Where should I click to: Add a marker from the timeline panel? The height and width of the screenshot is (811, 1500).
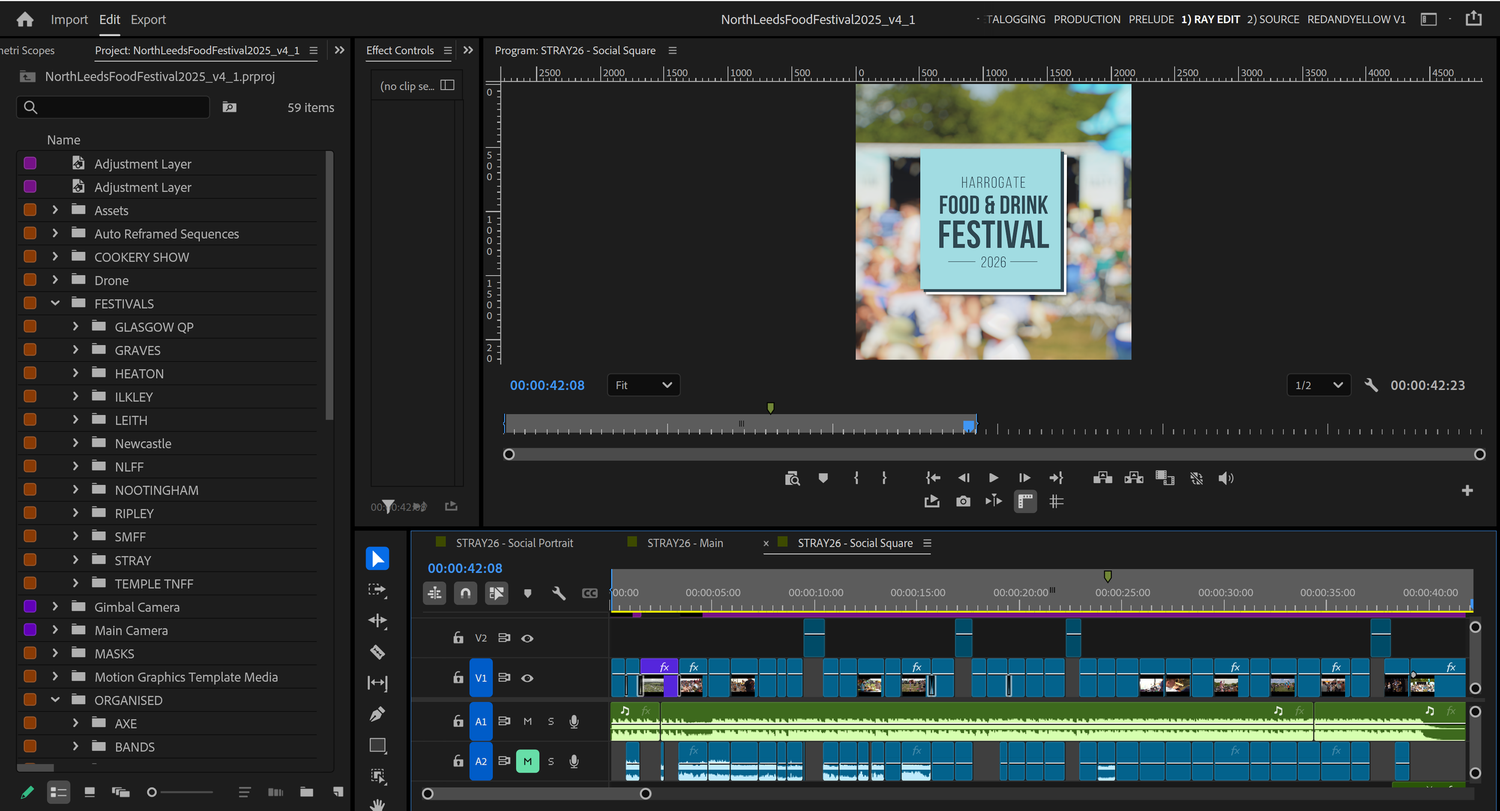pos(528,593)
